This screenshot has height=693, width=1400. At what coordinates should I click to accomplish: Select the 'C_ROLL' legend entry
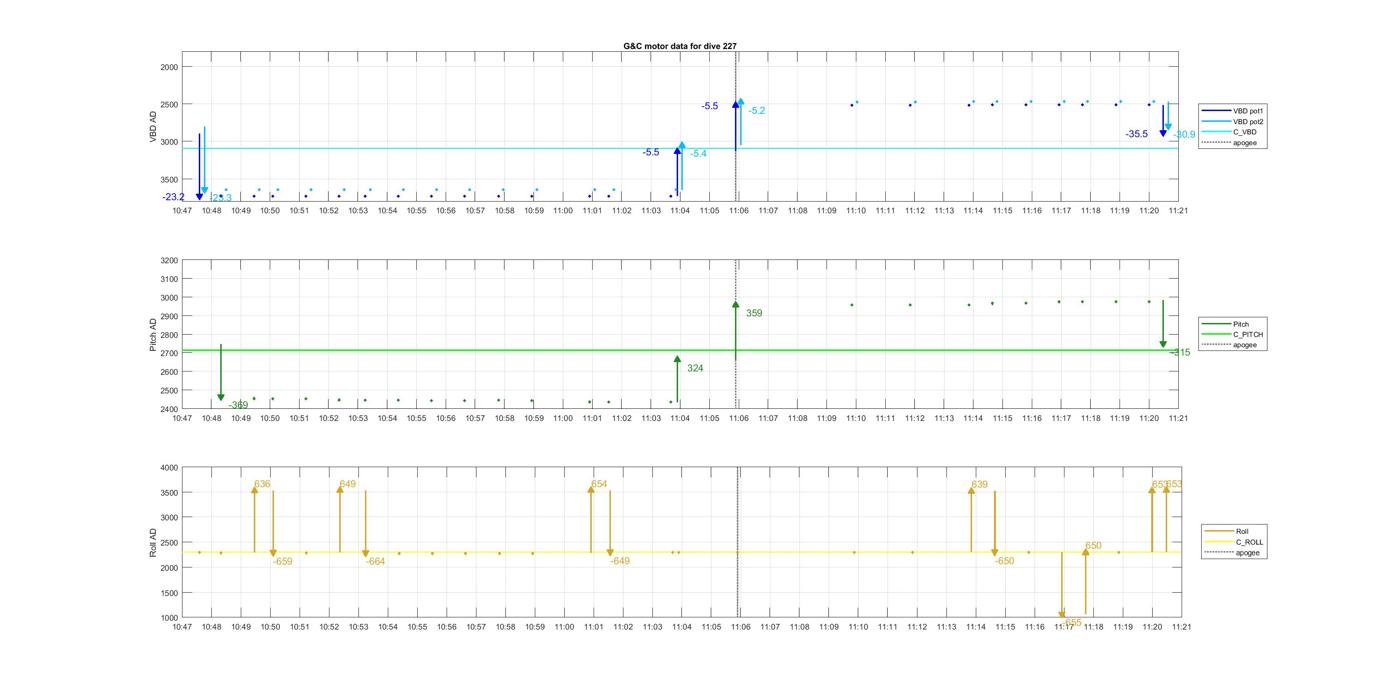1234,542
